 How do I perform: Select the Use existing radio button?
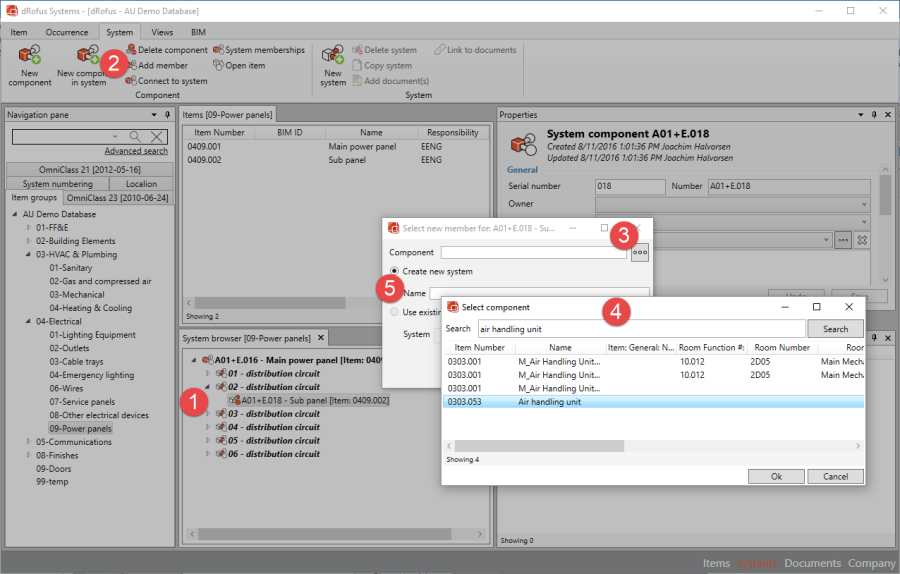tap(395, 312)
